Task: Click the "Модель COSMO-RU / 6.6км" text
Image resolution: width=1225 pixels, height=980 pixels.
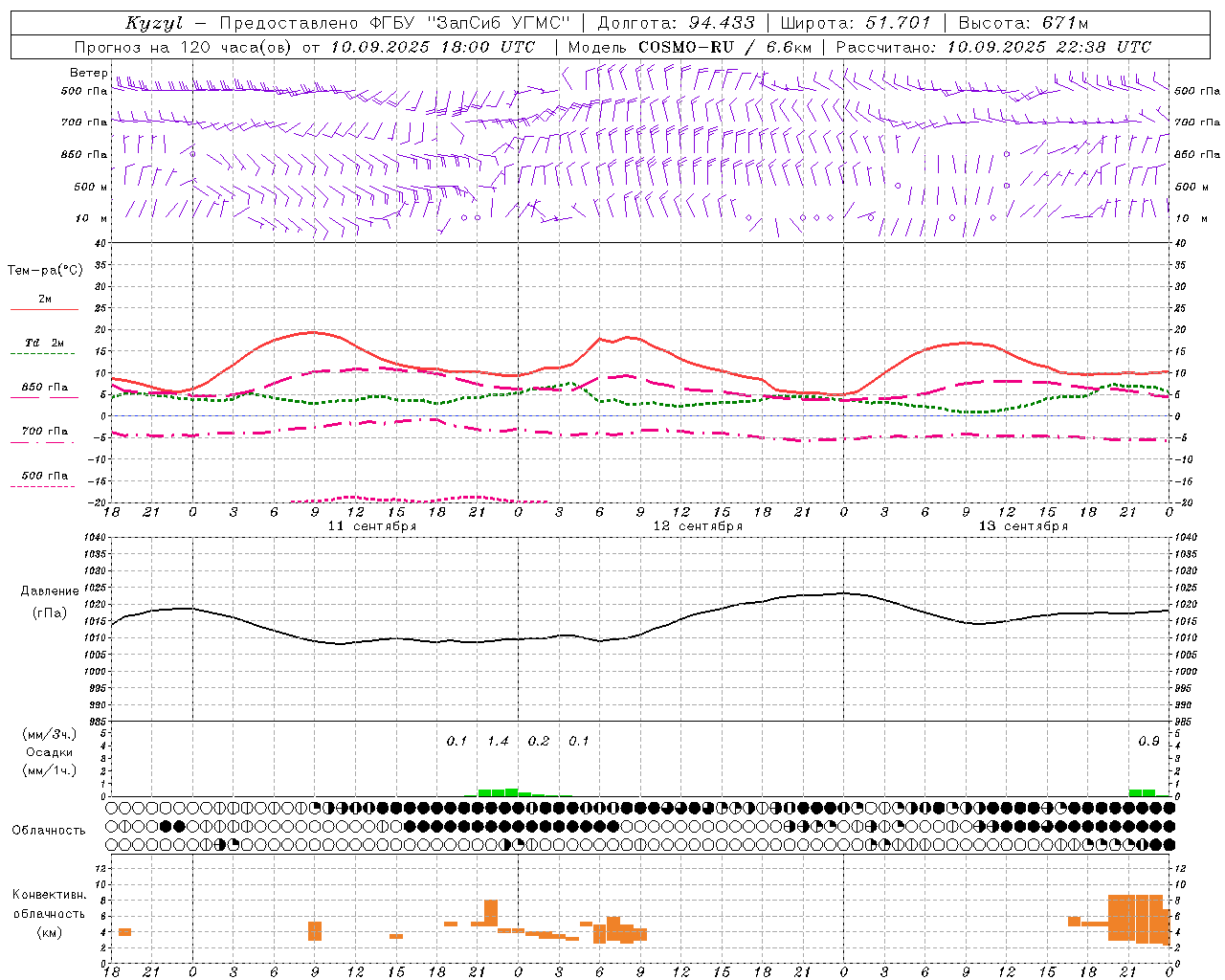Action: (x=690, y=47)
